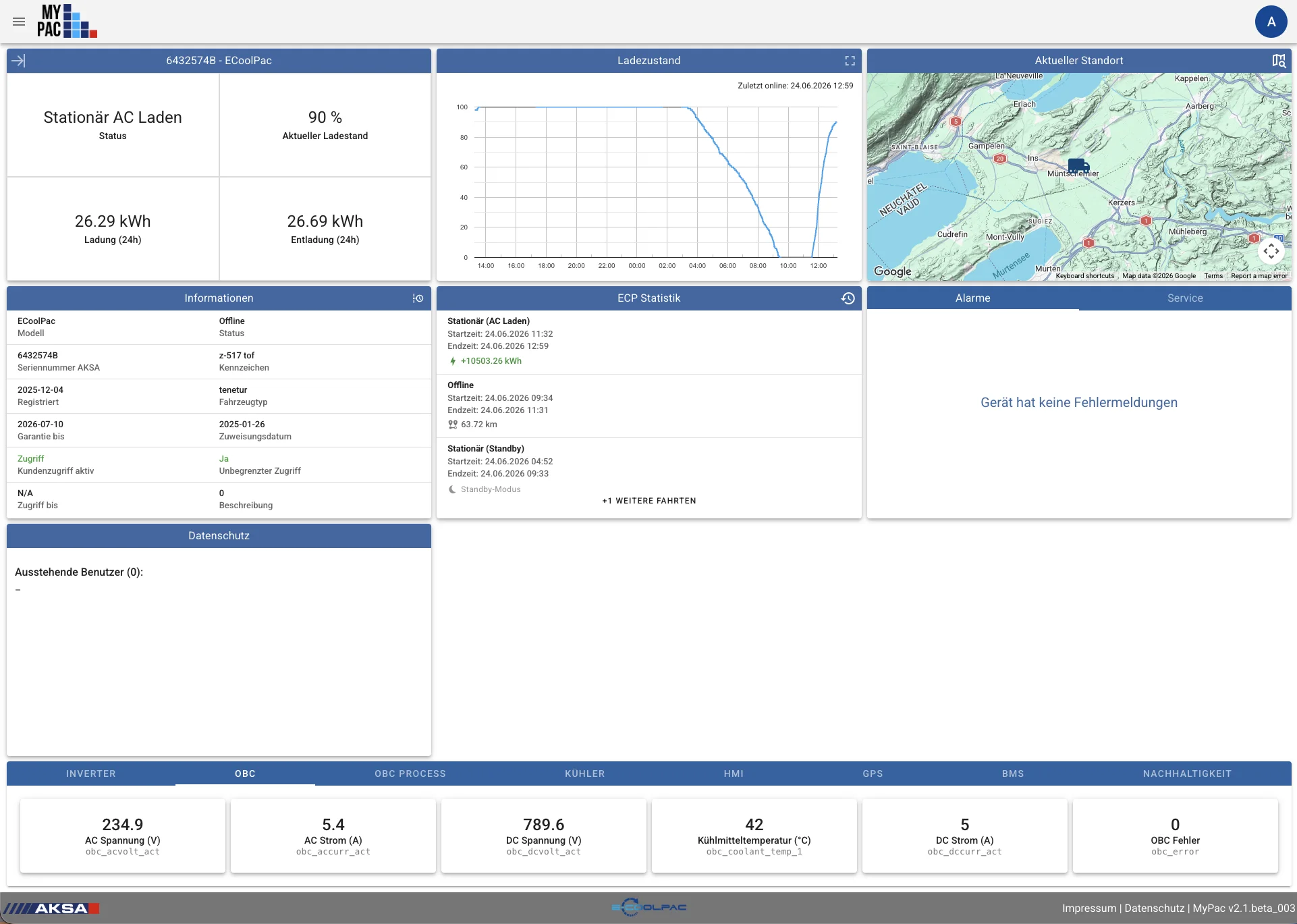Viewport: 1297px width, 924px height.
Task: Click the Kennzeichen value z-517 tof
Action: [x=237, y=356]
